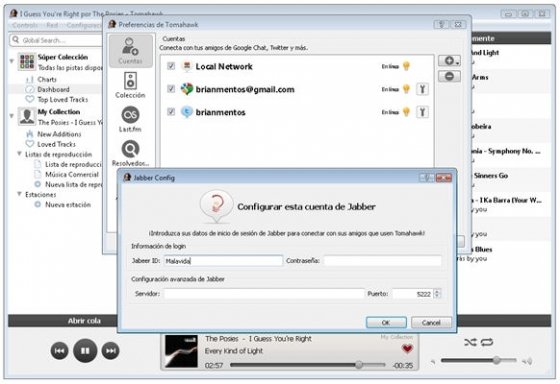The height and width of the screenshot is (384, 560).
Task: Collapse the My Collection tree node
Action: point(12,115)
